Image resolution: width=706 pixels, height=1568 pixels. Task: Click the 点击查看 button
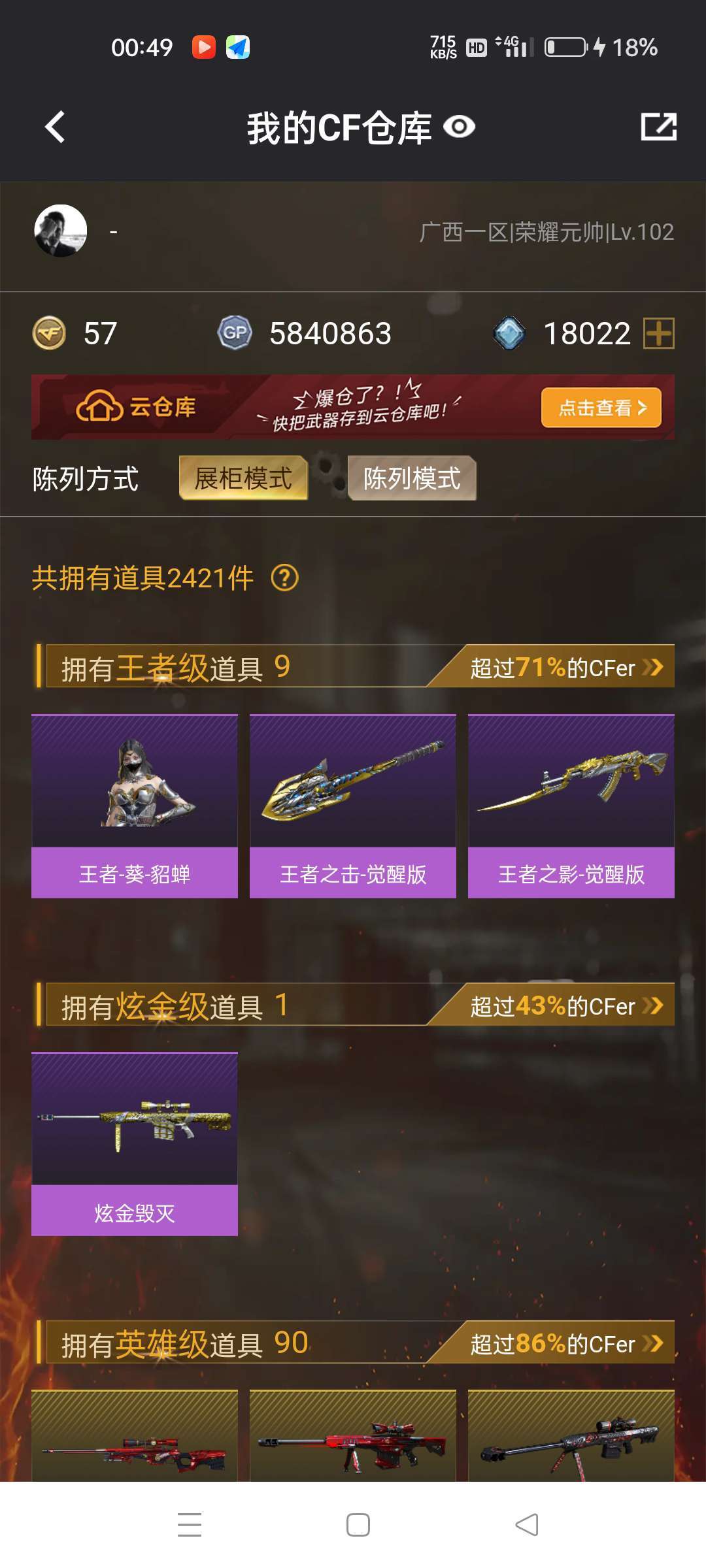pos(601,408)
